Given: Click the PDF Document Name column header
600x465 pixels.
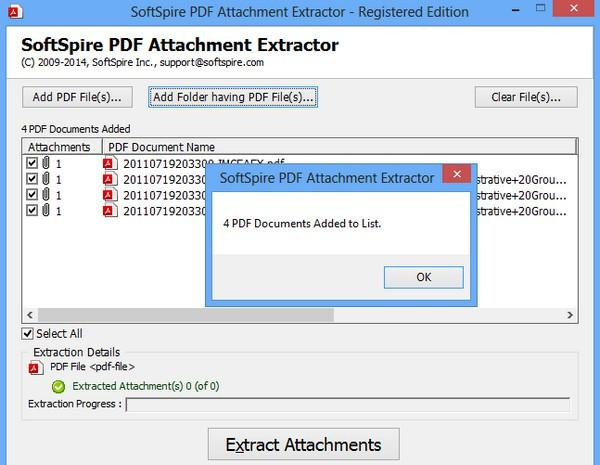Looking at the screenshot, I should click(x=339, y=147).
